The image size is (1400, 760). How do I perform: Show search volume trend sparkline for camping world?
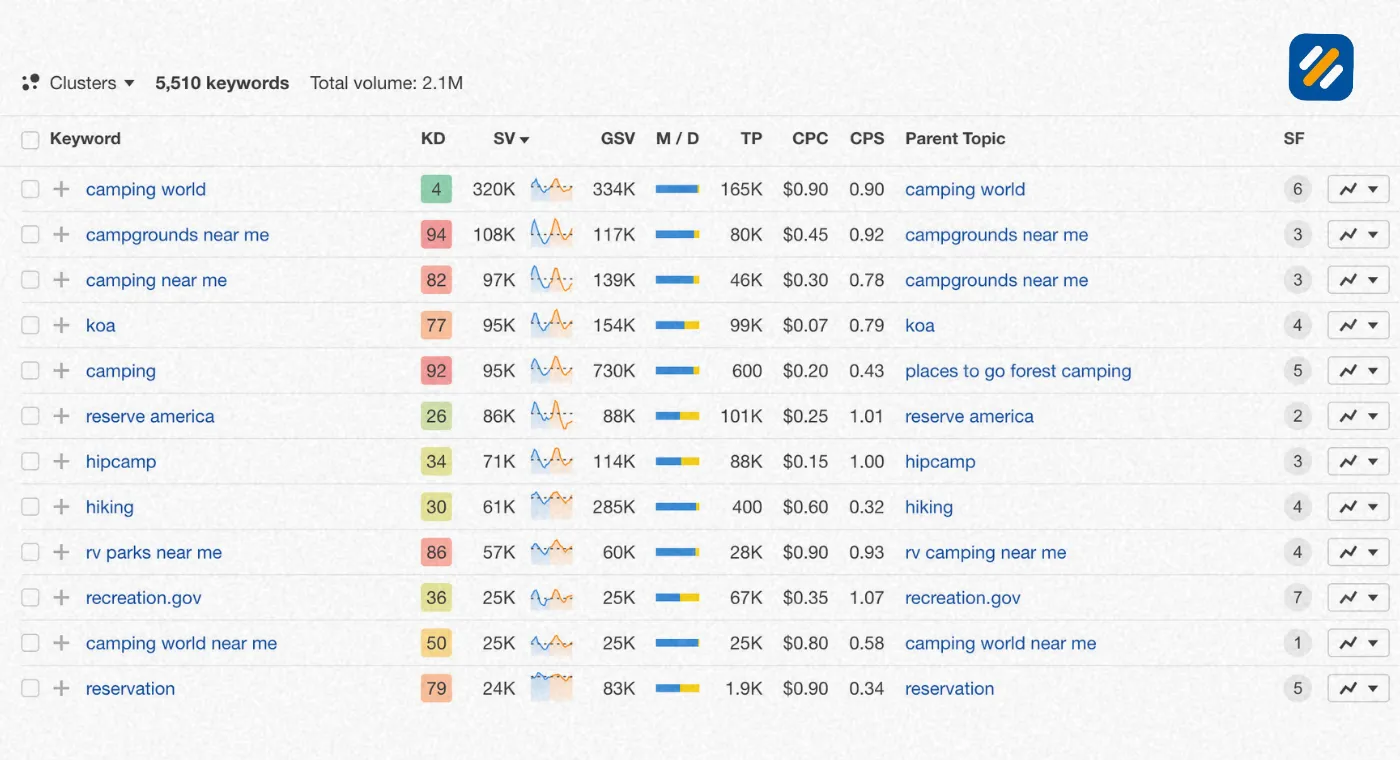click(551, 188)
